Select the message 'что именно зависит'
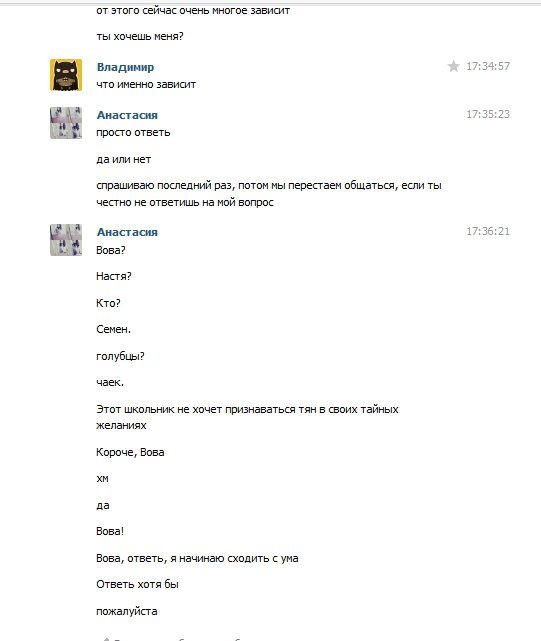This screenshot has height=641, width=541. point(146,84)
